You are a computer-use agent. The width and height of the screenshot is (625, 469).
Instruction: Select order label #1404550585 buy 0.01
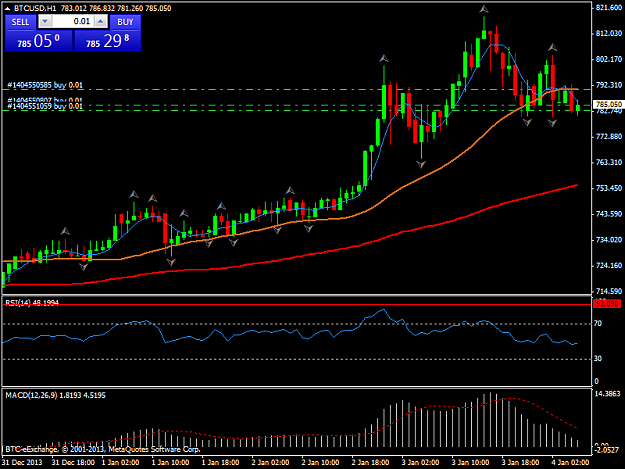tap(45, 85)
